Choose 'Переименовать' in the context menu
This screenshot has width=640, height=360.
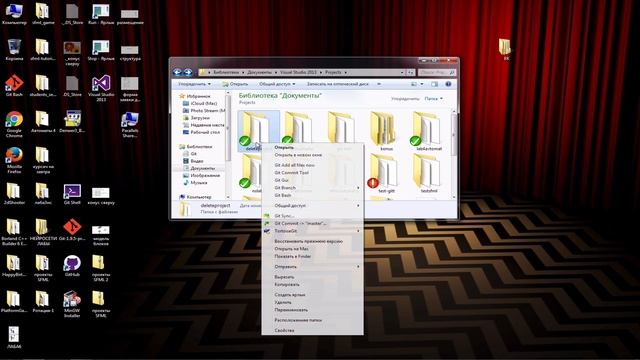[312, 310]
